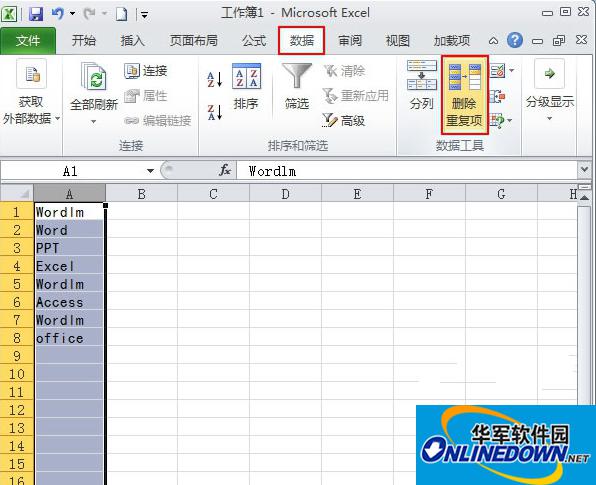Switch to the 开始 tab
Viewport: 596px width, 485px height.
[84, 40]
